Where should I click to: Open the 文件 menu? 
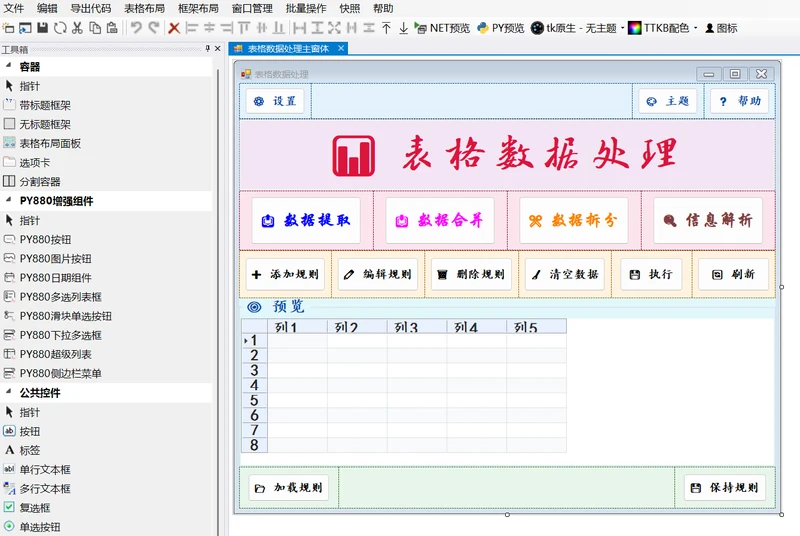14,8
